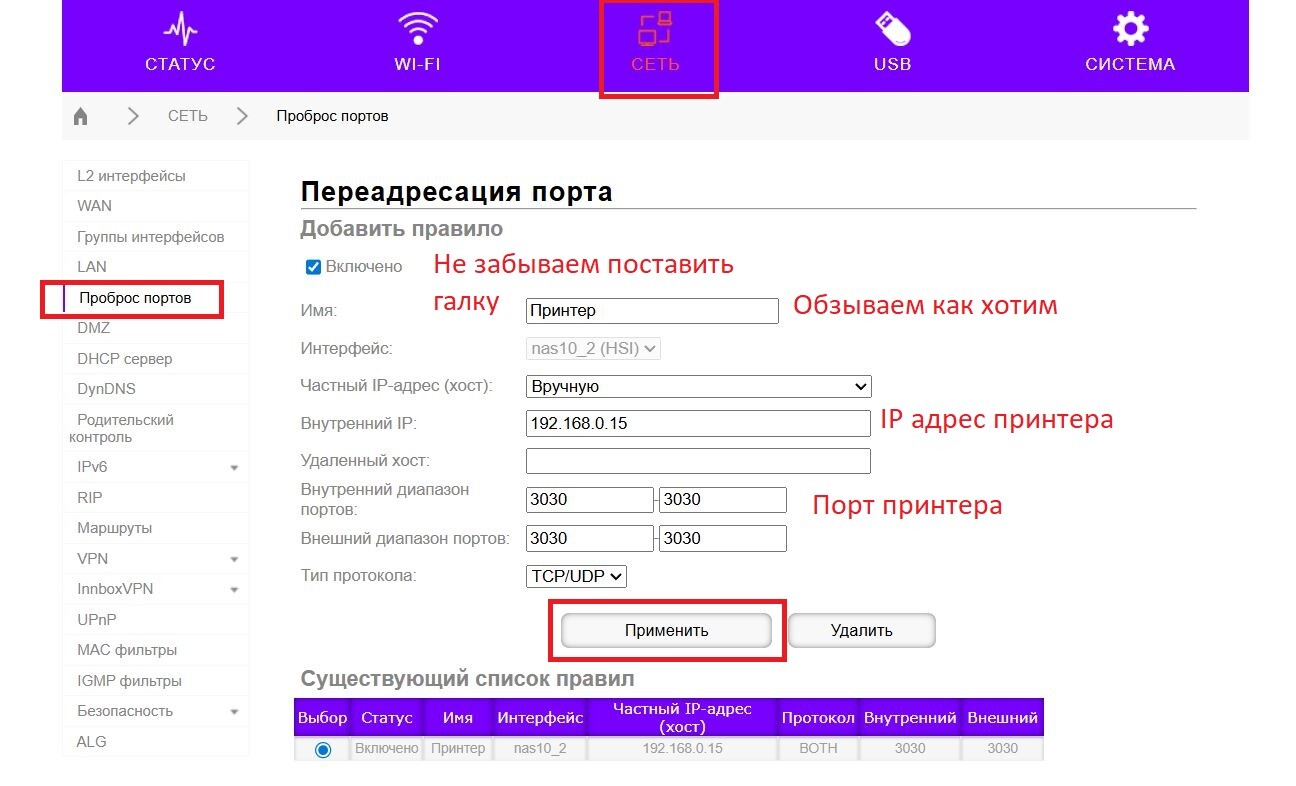The image size is (1296, 786).
Task: Click the Внутренний column header
Action: [910, 718]
